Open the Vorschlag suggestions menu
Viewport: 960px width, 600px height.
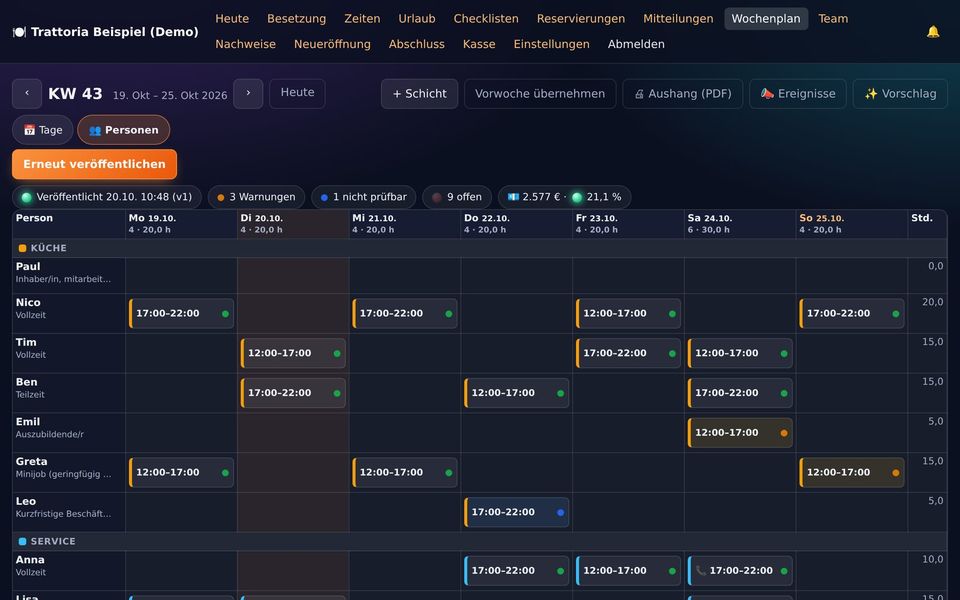coord(900,94)
